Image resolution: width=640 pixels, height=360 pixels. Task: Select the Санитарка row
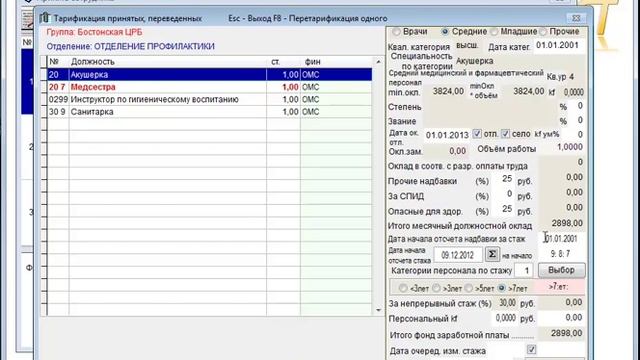coord(209,111)
